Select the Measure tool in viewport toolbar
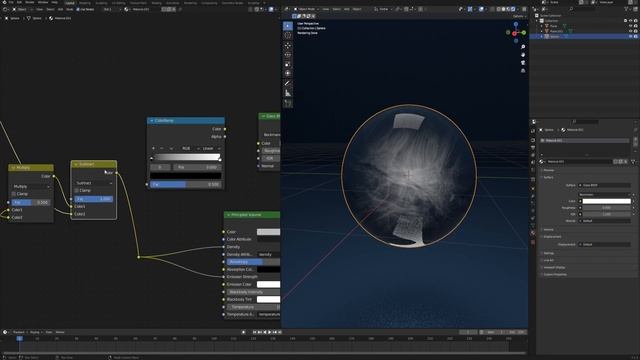The width and height of the screenshot is (640, 360). (288, 93)
